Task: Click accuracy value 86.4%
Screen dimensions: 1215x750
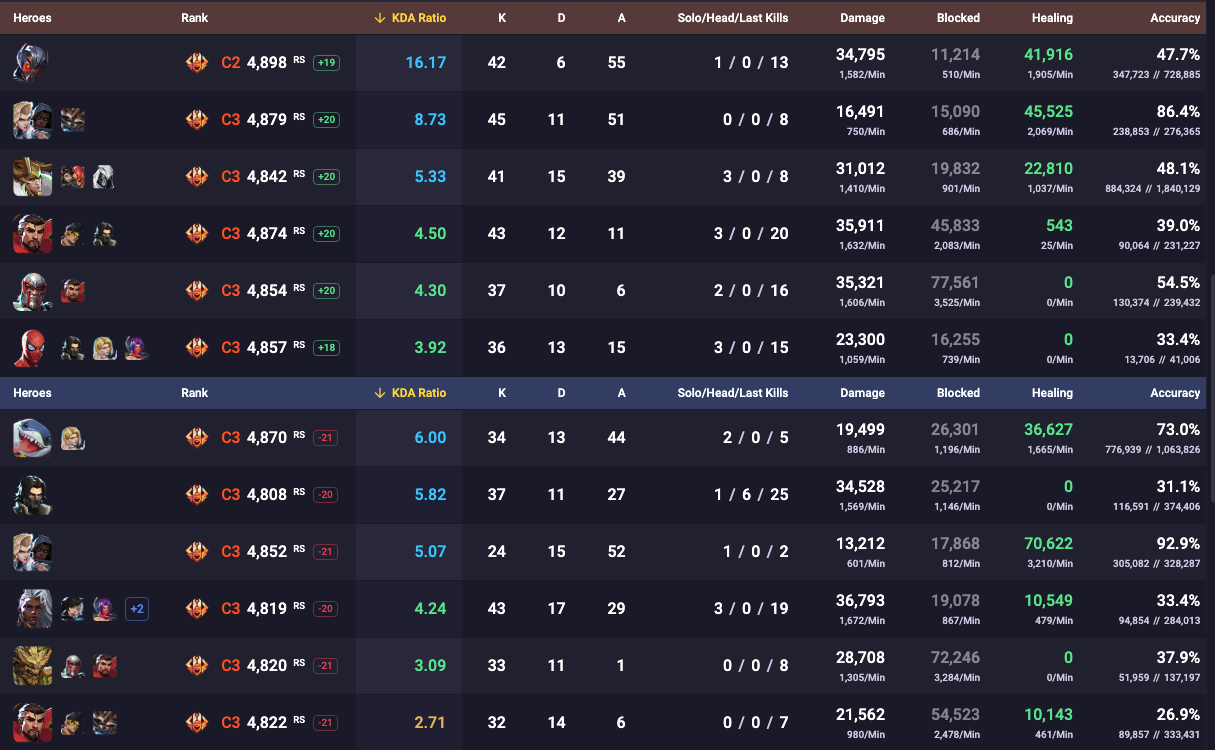Action: [x=1177, y=111]
